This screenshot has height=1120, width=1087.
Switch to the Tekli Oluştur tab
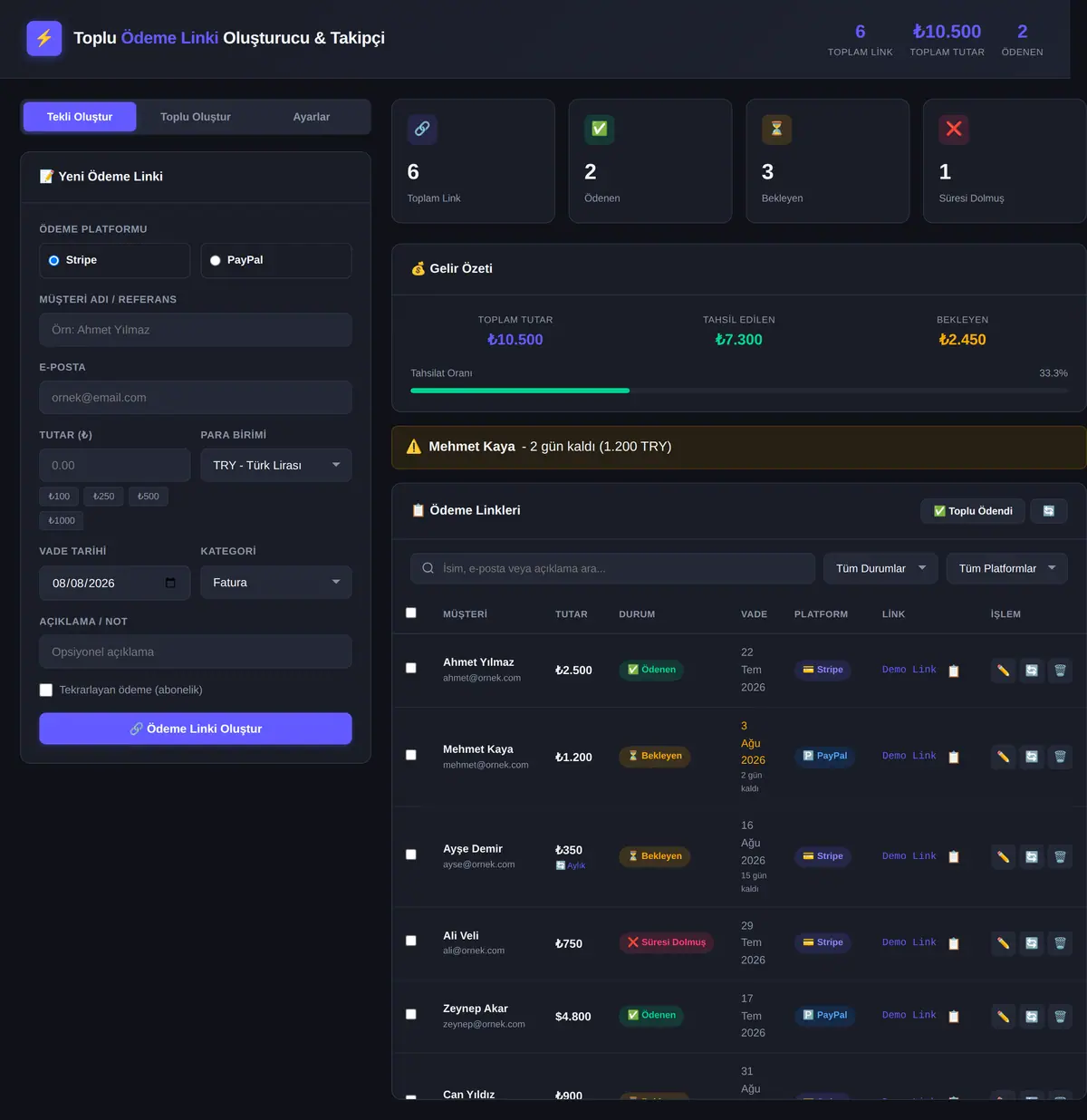point(80,117)
